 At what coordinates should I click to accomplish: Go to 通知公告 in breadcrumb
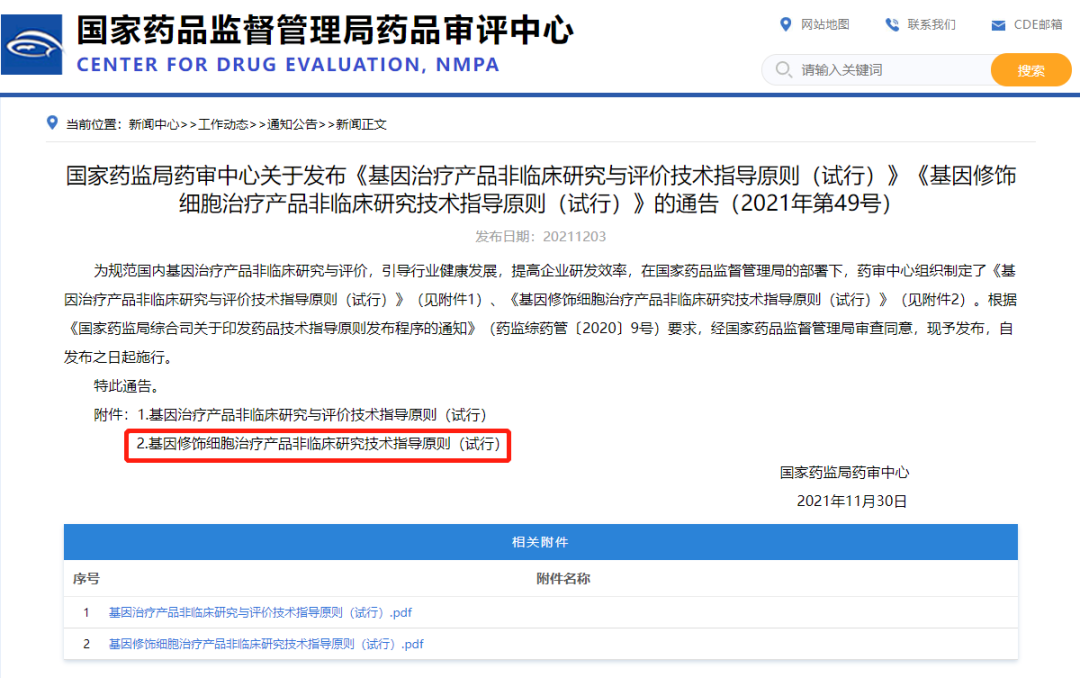click(292, 124)
